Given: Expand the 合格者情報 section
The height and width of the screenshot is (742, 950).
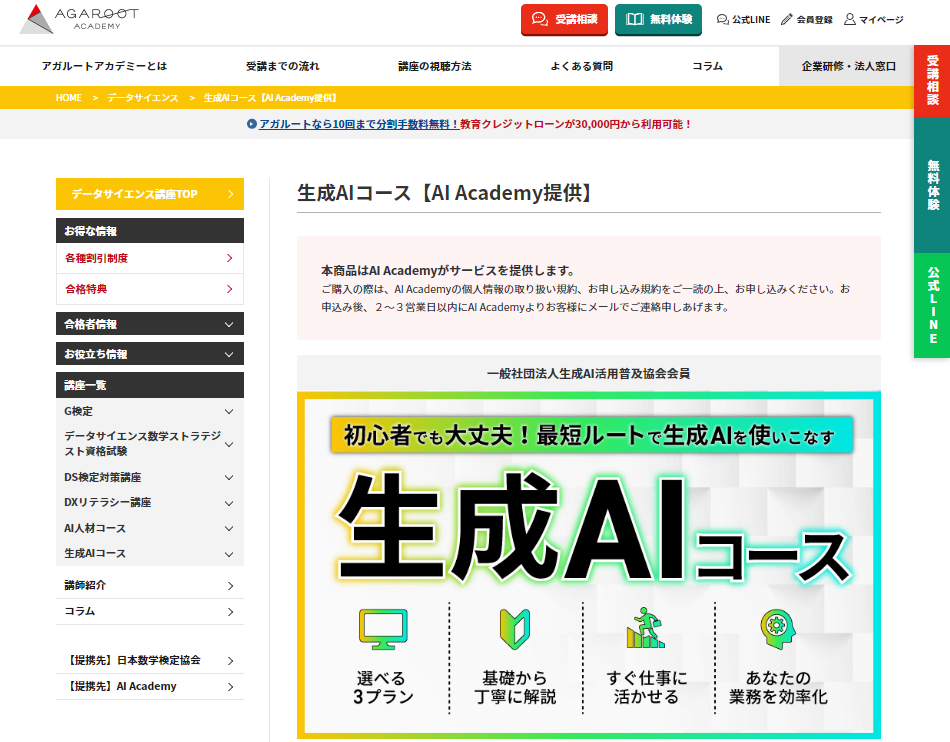Looking at the screenshot, I should point(150,324).
